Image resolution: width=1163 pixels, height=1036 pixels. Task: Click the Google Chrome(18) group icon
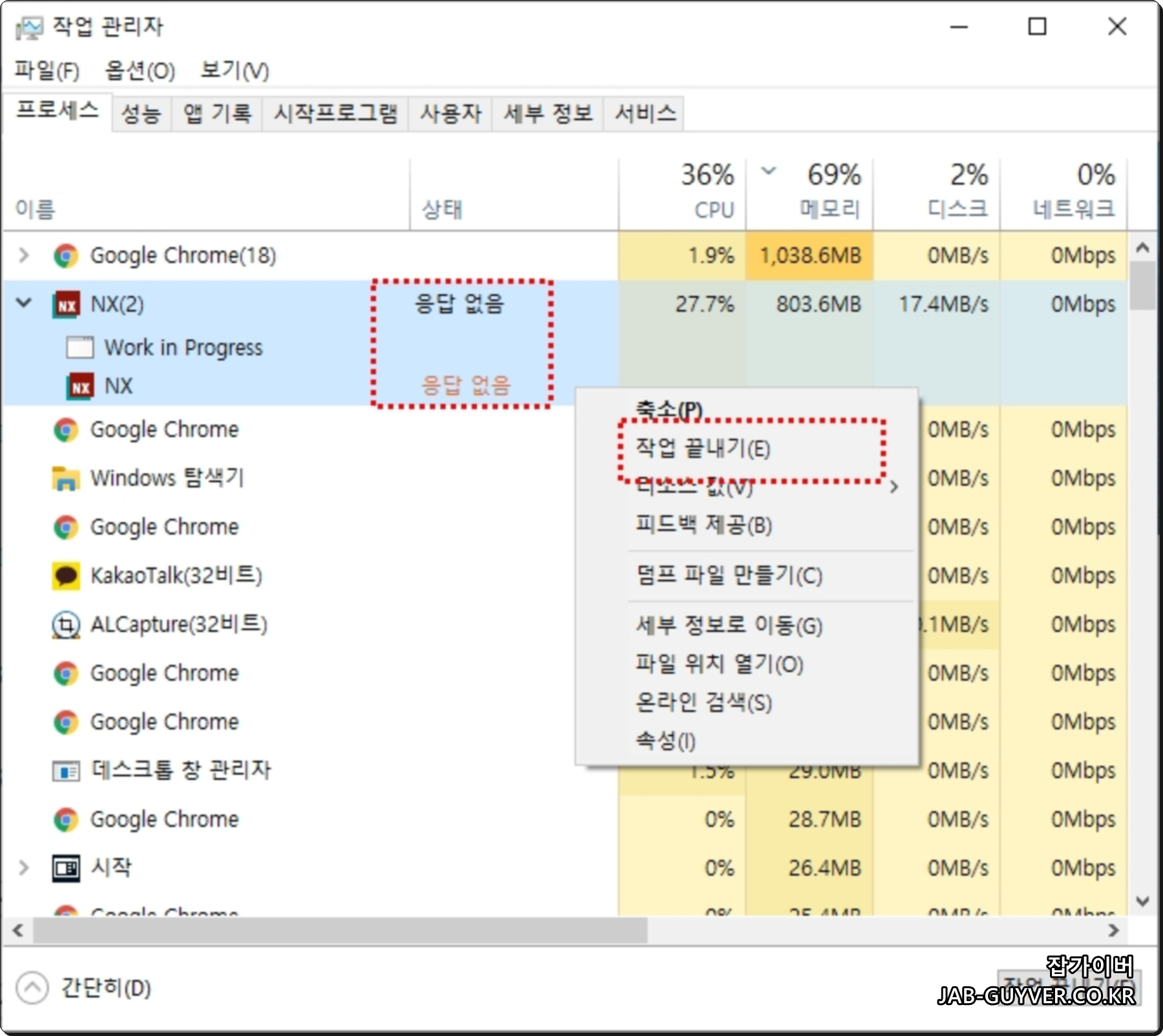[x=65, y=256]
